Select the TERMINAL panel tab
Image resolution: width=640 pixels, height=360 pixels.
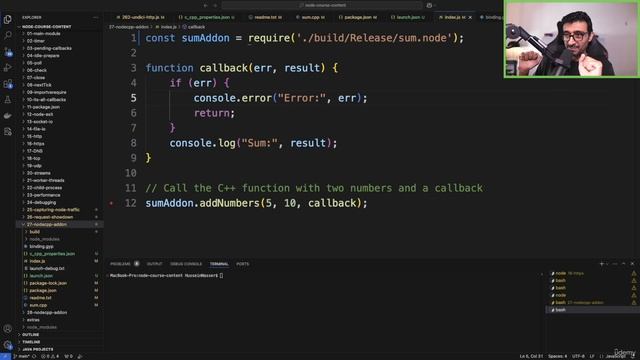click(x=219, y=264)
